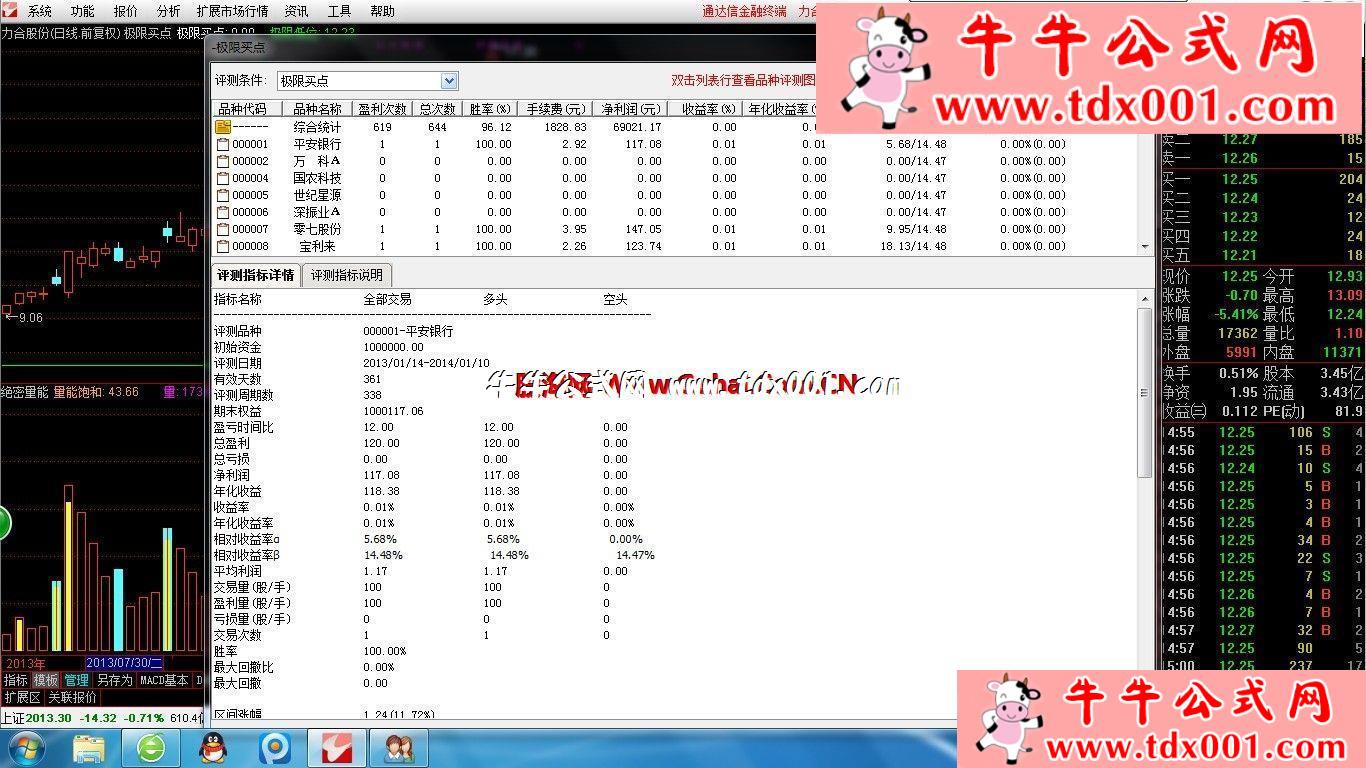Click the 扩展区 button
The width and height of the screenshot is (1366, 768).
[x=22, y=697]
